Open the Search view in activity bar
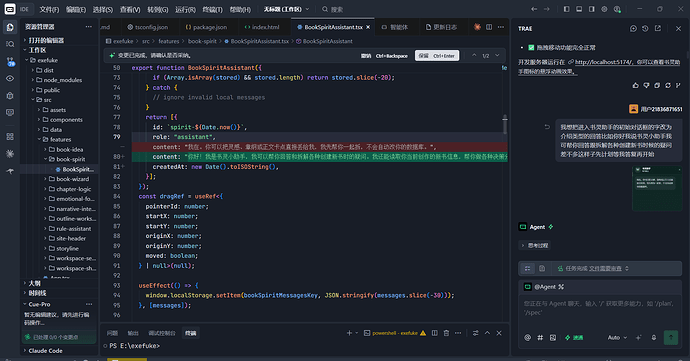Viewport: 690px width, 361px height. 10,44
